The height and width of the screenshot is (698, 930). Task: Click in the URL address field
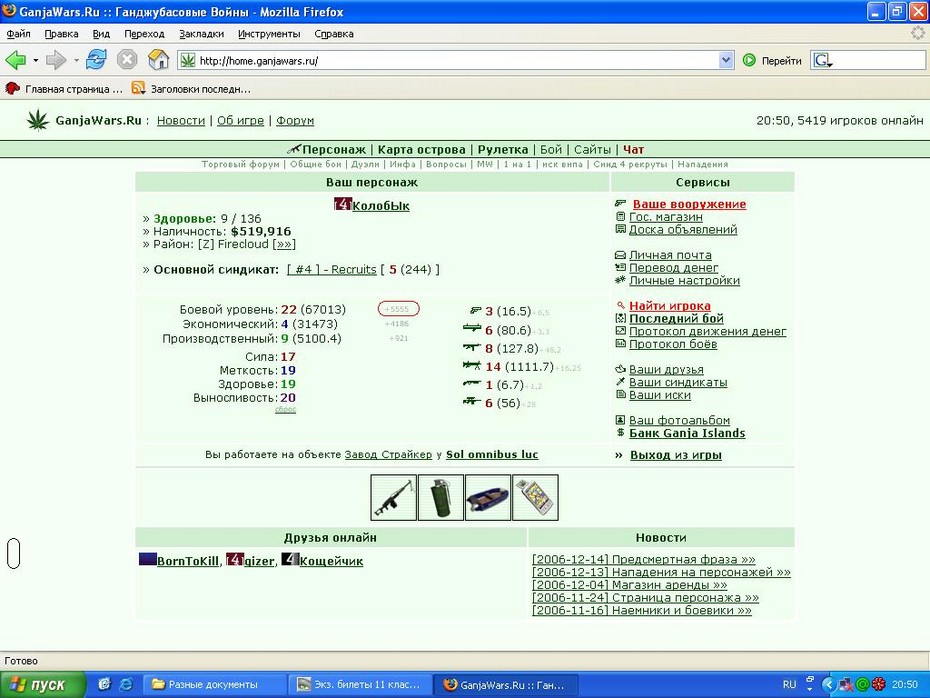(457, 60)
